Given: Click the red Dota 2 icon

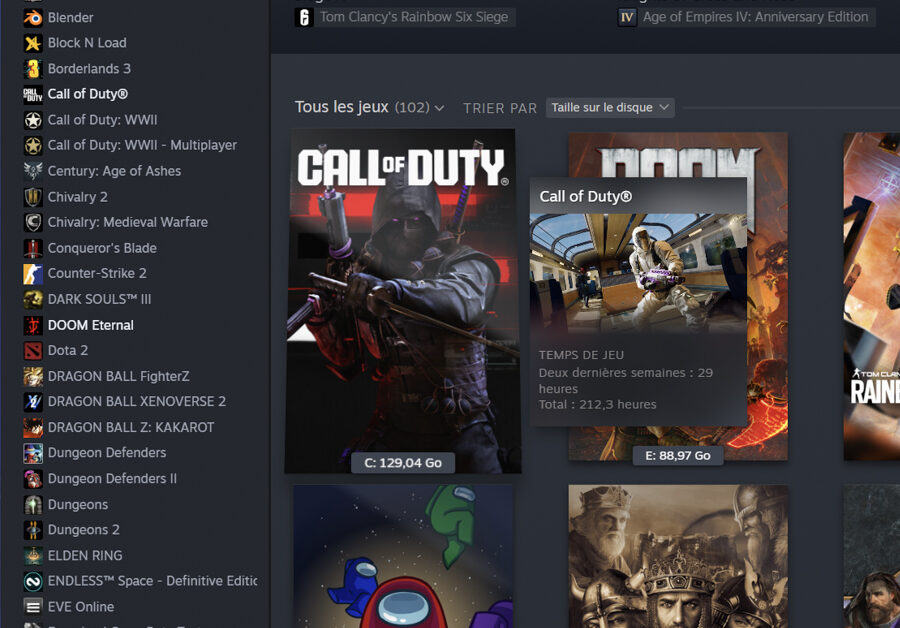Looking at the screenshot, I should coord(33,350).
